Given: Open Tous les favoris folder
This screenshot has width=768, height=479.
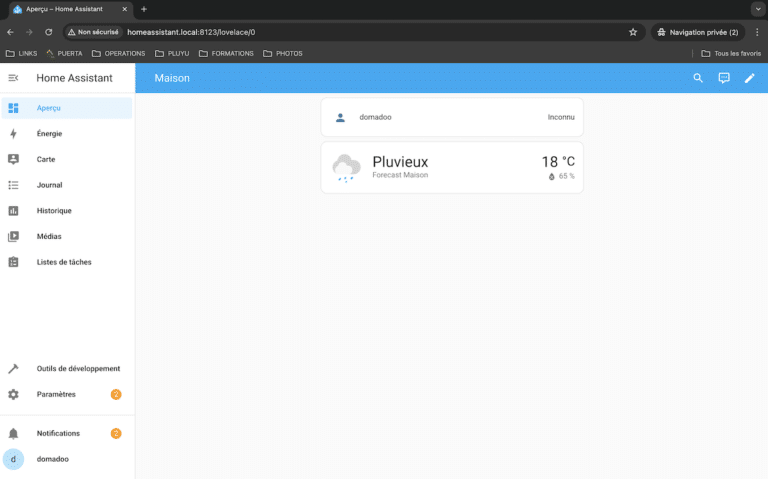Looking at the screenshot, I should pyautogui.click(x=731, y=53).
